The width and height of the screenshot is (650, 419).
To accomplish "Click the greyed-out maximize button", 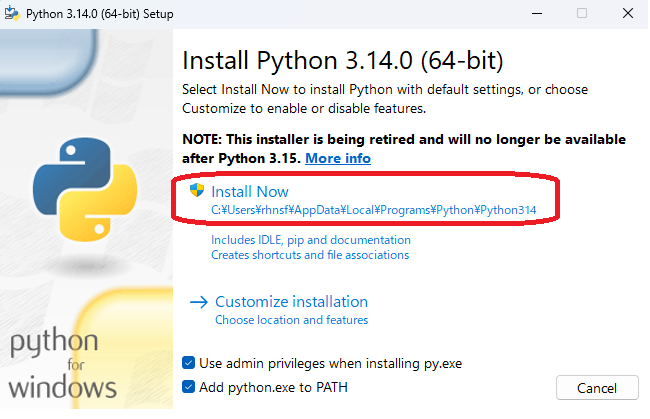I will click(x=582, y=13).
